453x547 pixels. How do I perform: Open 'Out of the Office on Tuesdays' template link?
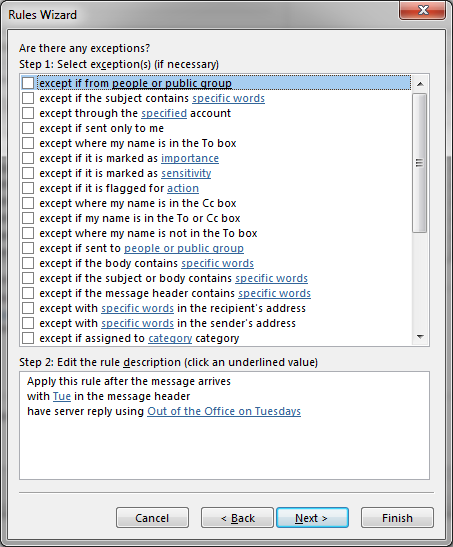[224, 411]
